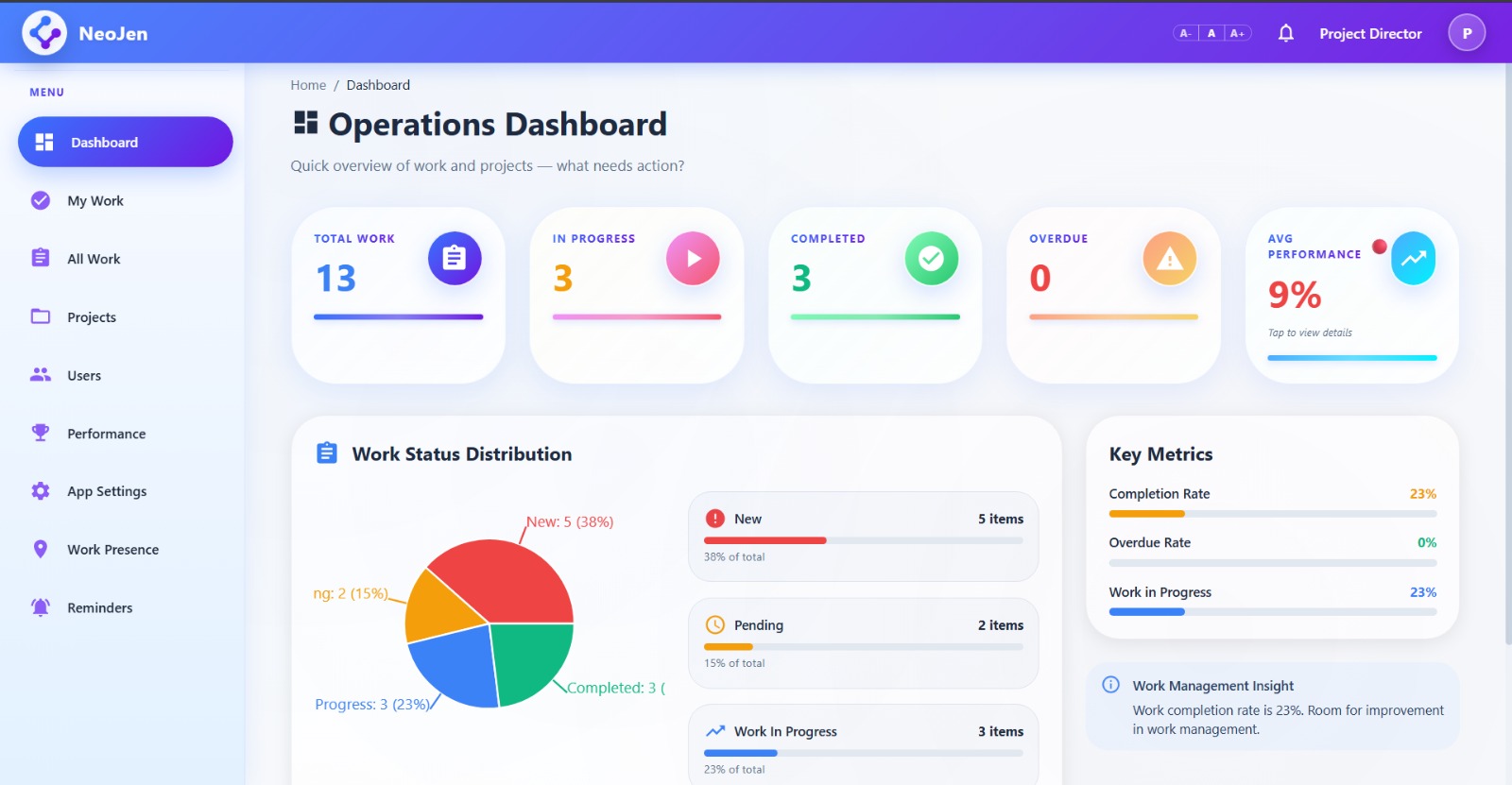The height and width of the screenshot is (785, 1512).
Task: Open the All Work page
Action: 125,258
